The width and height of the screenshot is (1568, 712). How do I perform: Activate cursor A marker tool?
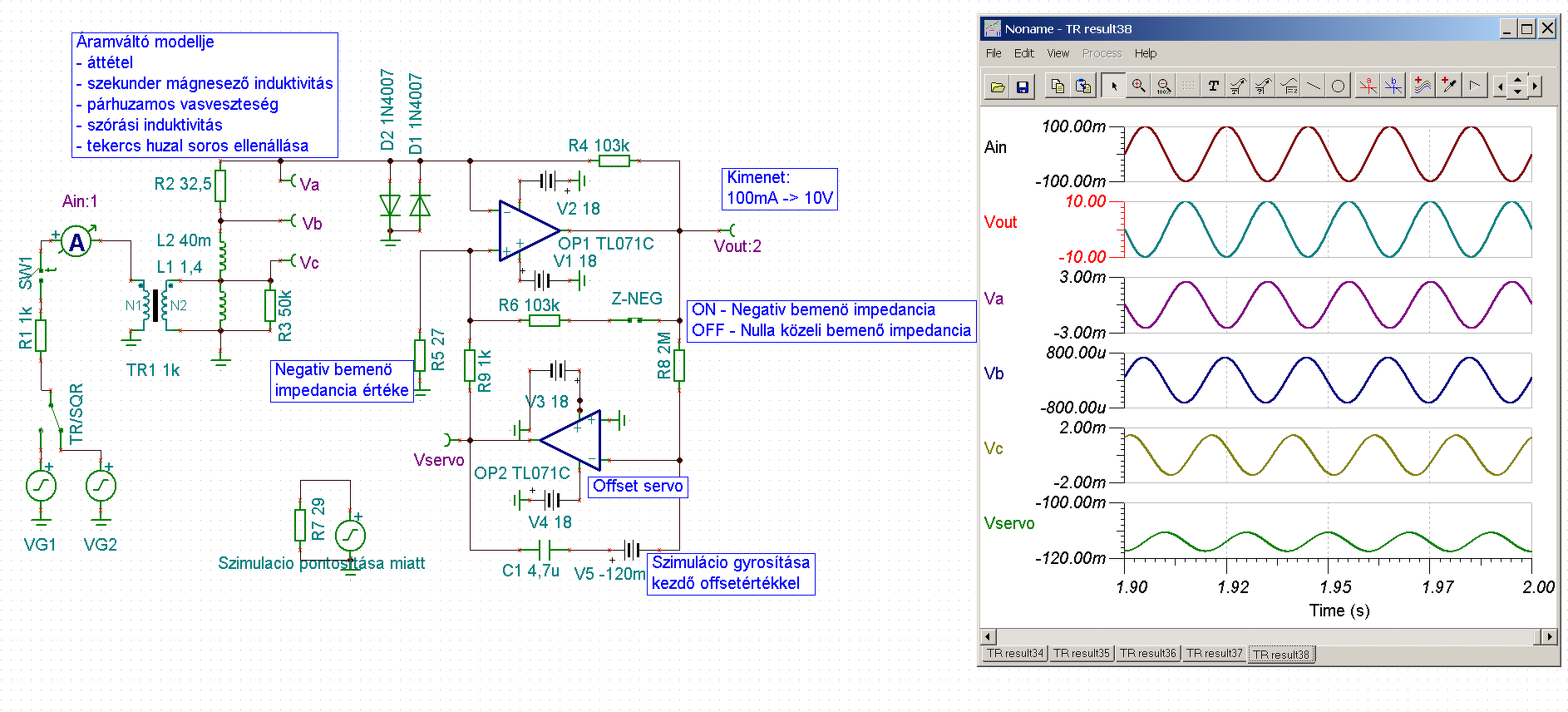1368,86
